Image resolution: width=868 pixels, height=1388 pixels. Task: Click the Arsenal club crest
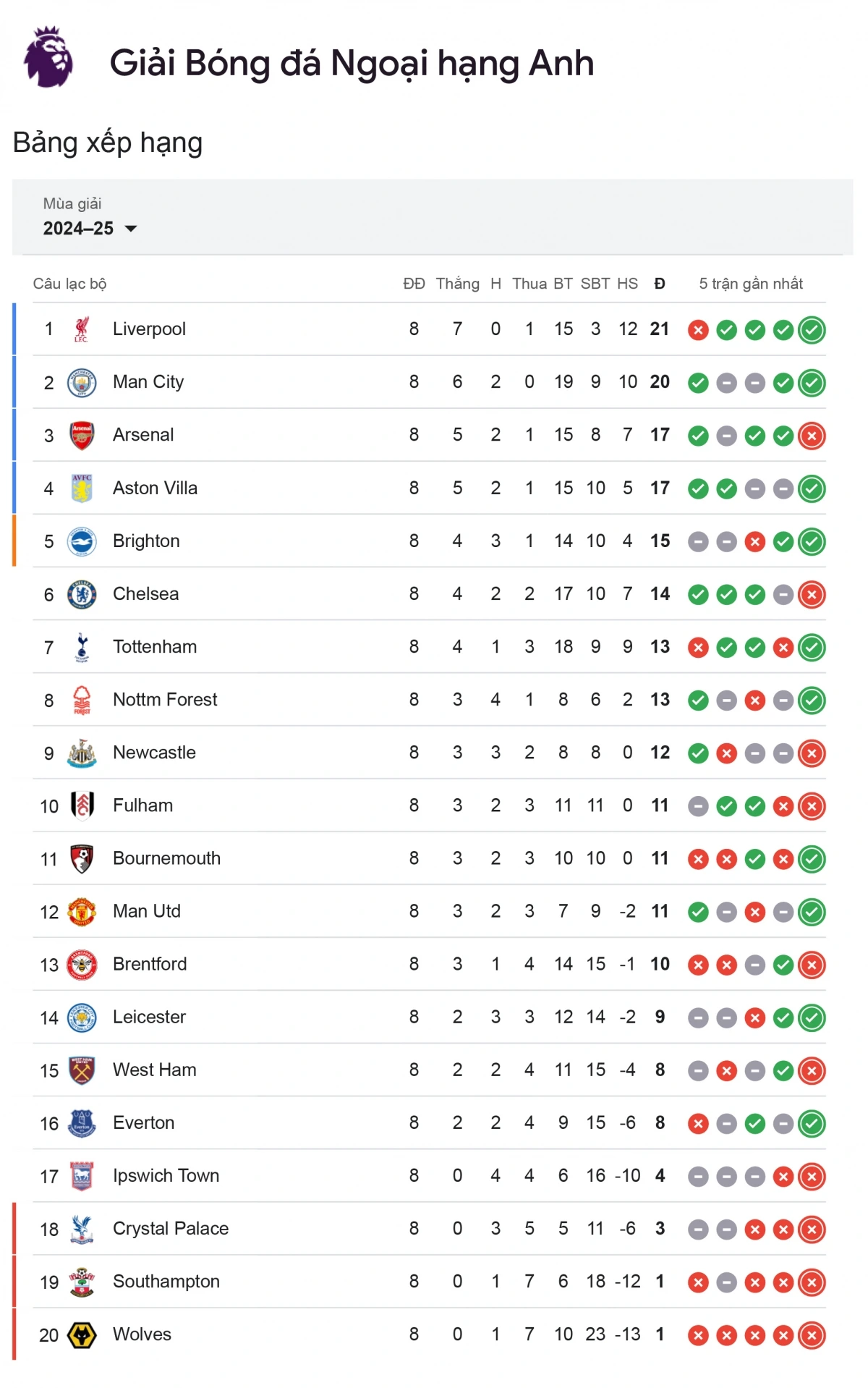[82, 435]
